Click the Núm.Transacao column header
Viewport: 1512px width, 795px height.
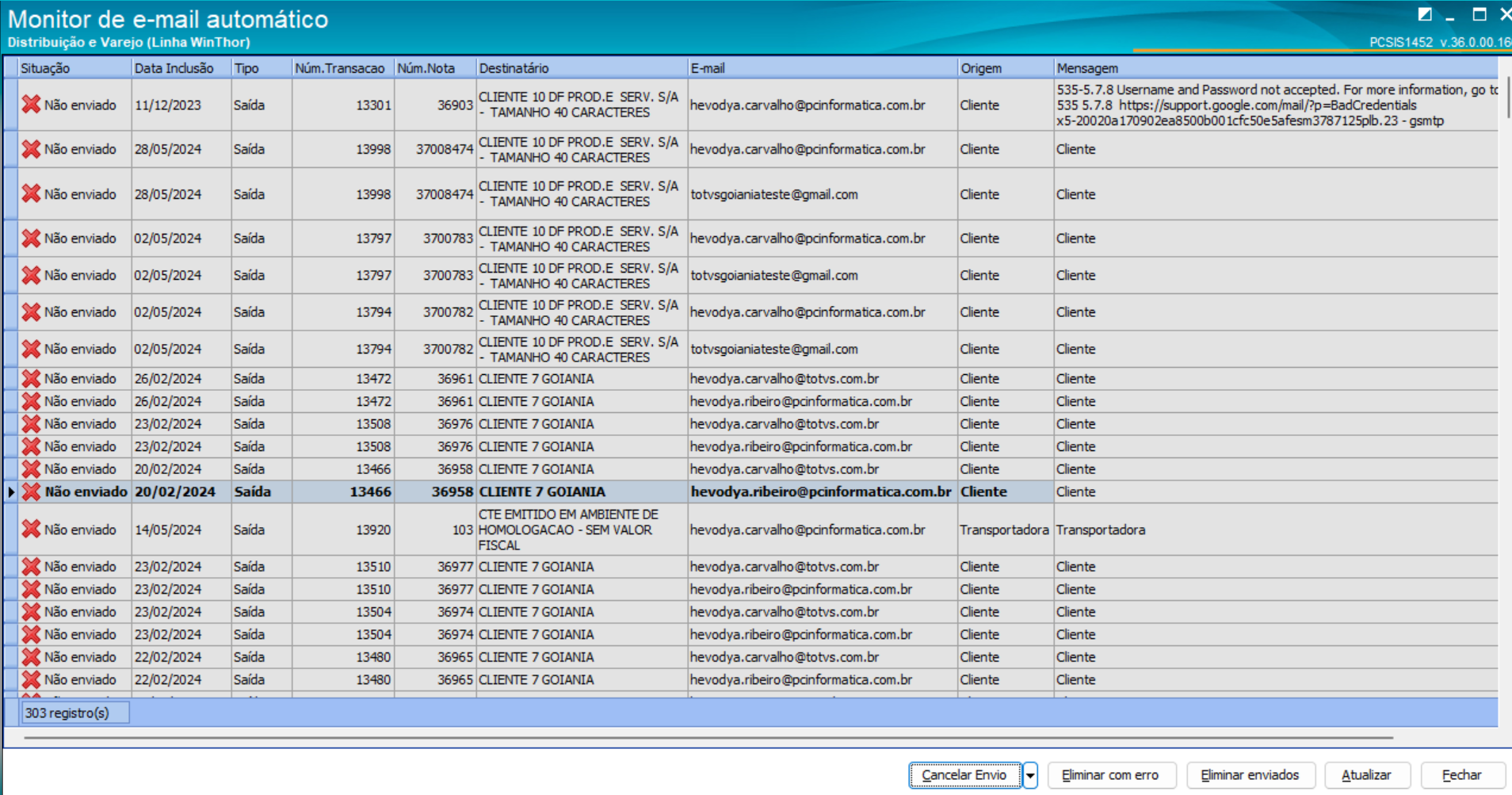point(343,68)
